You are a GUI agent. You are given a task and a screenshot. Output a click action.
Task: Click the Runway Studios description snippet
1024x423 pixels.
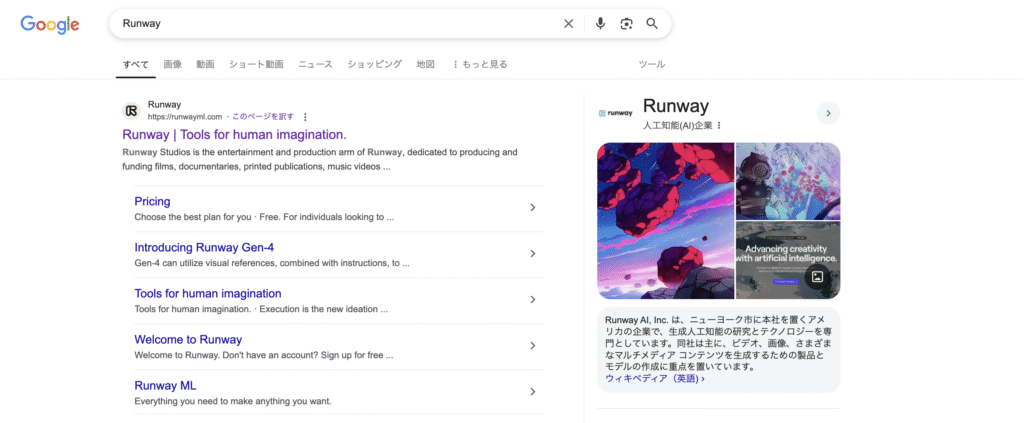click(320, 159)
